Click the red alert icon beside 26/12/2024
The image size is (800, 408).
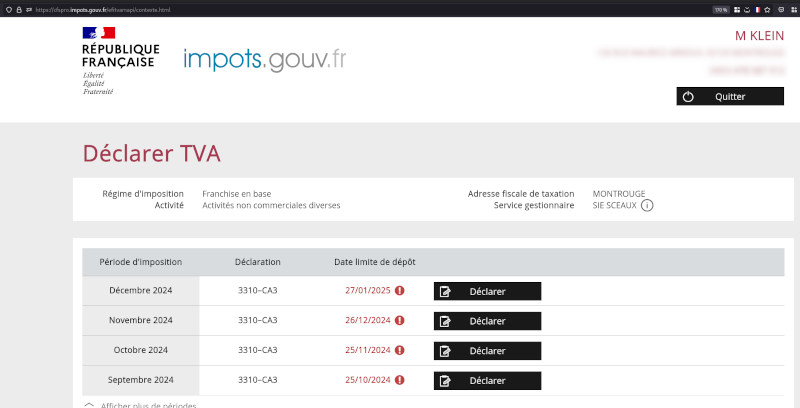tap(400, 321)
